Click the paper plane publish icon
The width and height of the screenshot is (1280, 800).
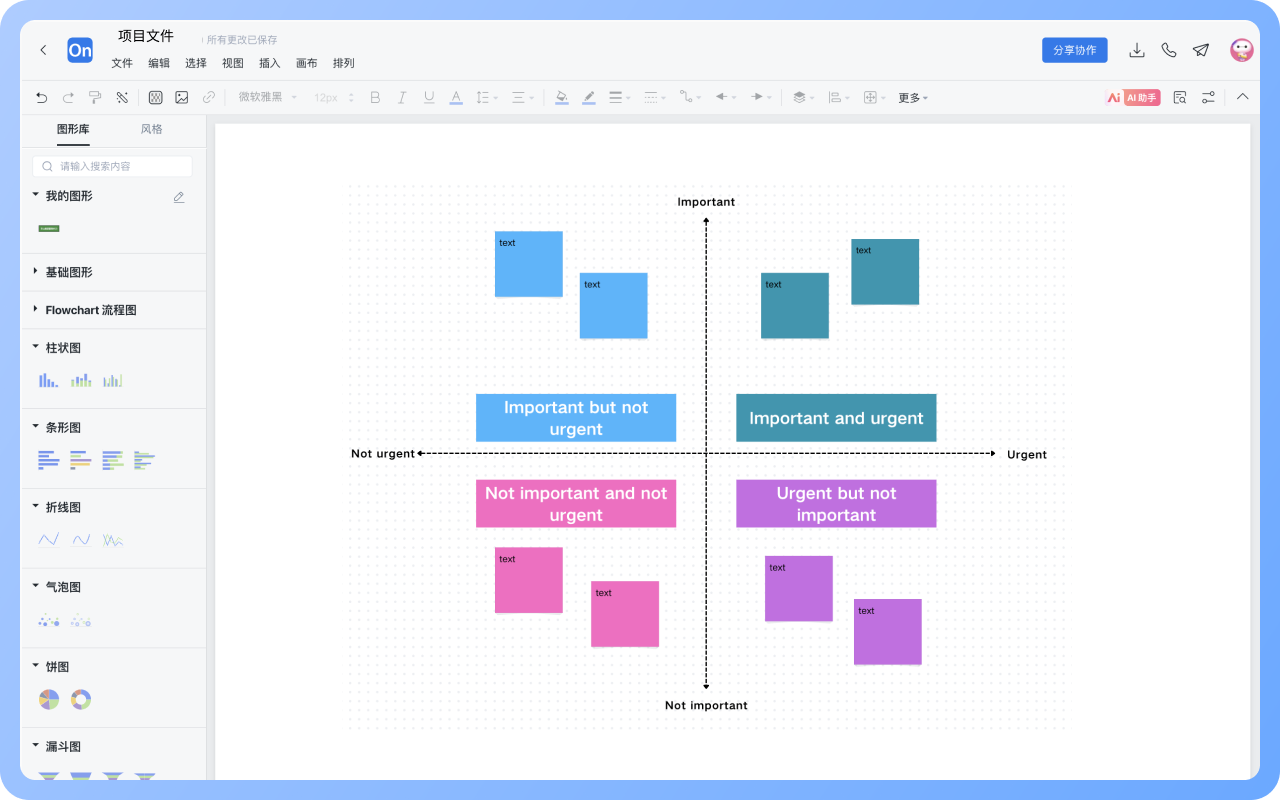pos(1201,50)
